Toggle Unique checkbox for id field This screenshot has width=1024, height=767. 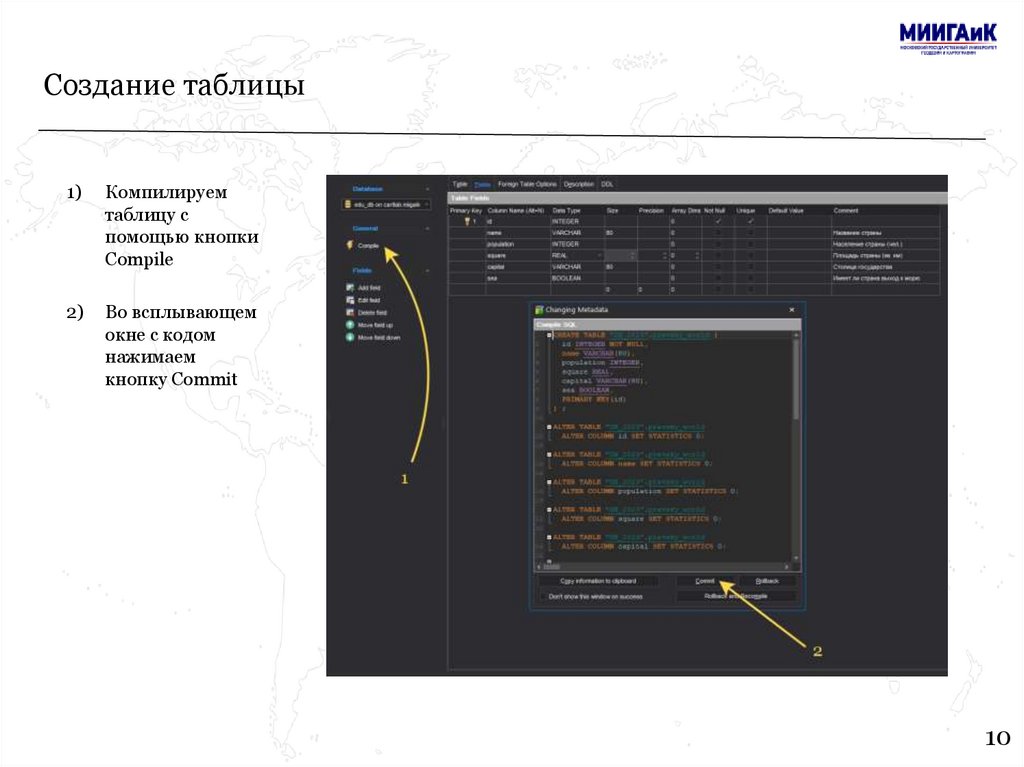click(750, 221)
